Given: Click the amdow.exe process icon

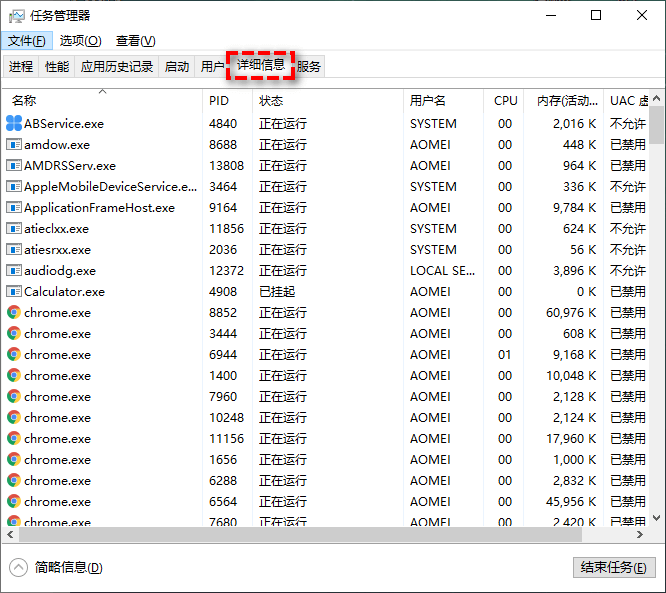Looking at the screenshot, I should 14,145.
